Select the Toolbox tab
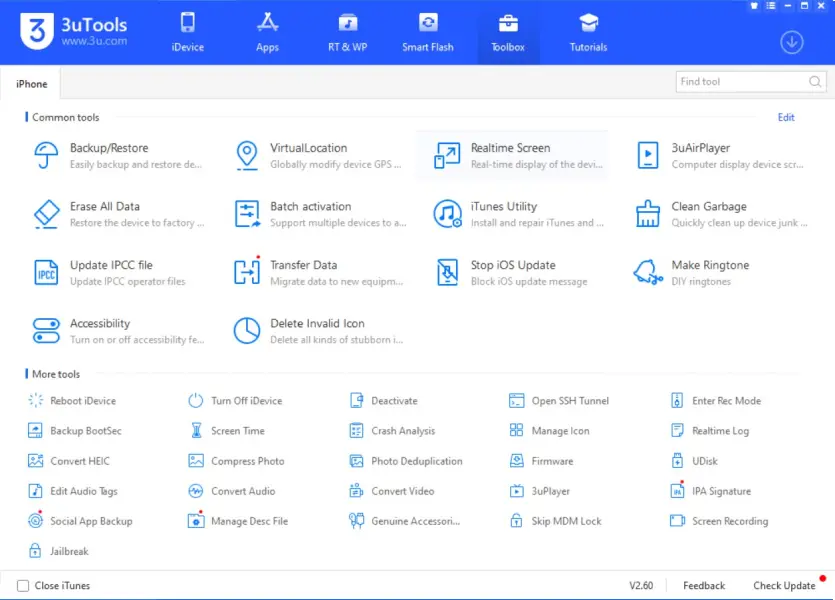The image size is (835, 600). coord(508,32)
